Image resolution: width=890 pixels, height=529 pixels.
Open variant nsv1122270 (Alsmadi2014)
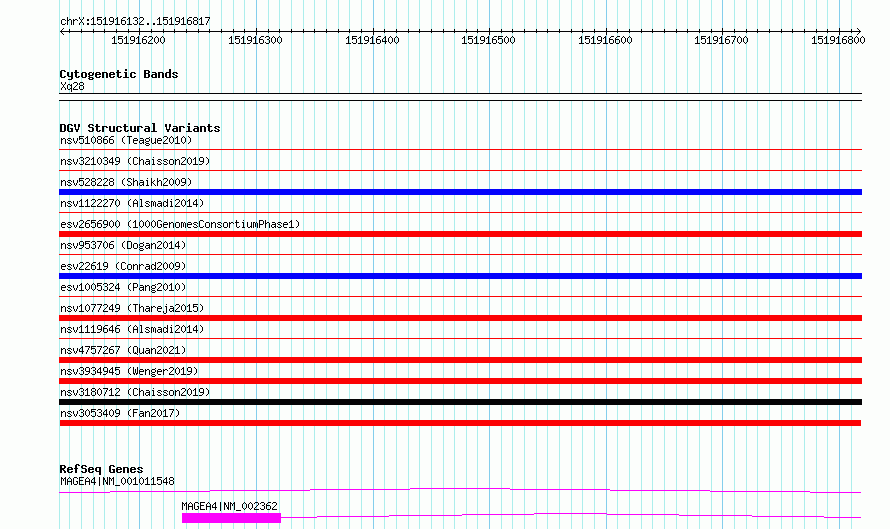click(x=132, y=203)
